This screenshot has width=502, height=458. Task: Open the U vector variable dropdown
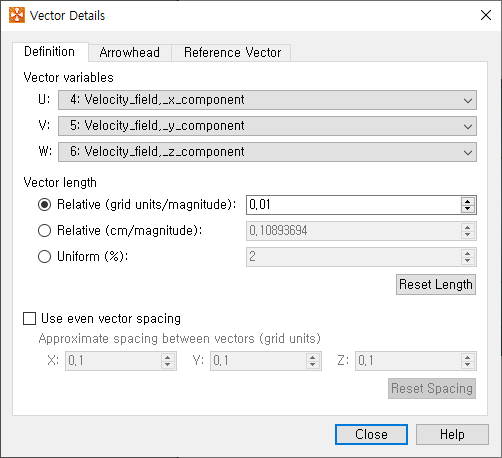(x=267, y=100)
